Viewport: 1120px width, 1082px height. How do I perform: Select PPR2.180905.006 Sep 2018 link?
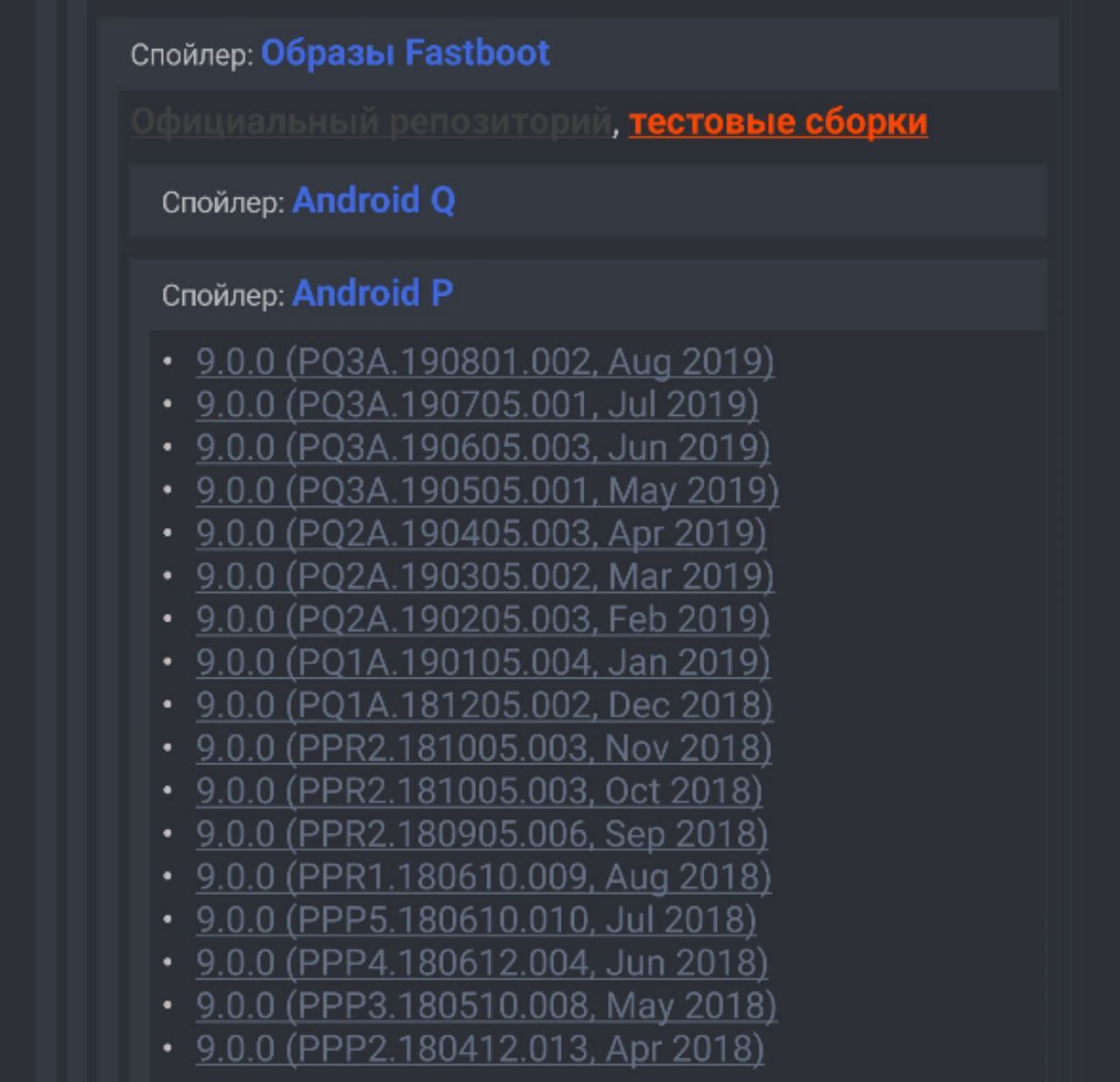click(481, 833)
